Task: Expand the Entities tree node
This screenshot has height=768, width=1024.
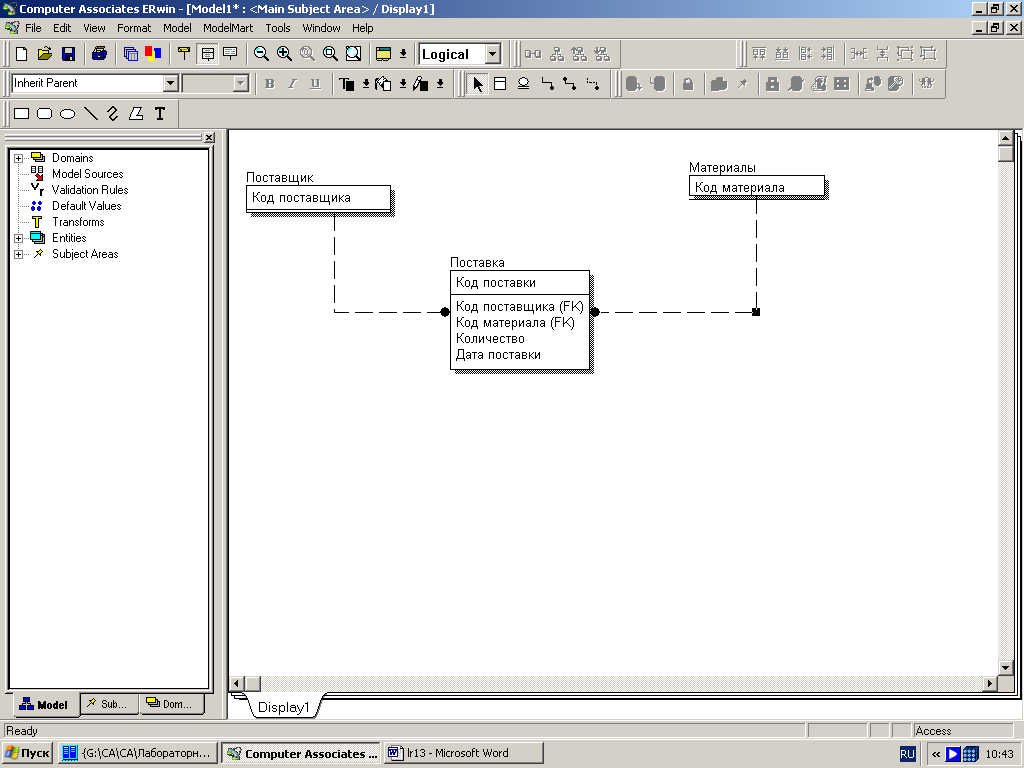Action: [x=18, y=238]
